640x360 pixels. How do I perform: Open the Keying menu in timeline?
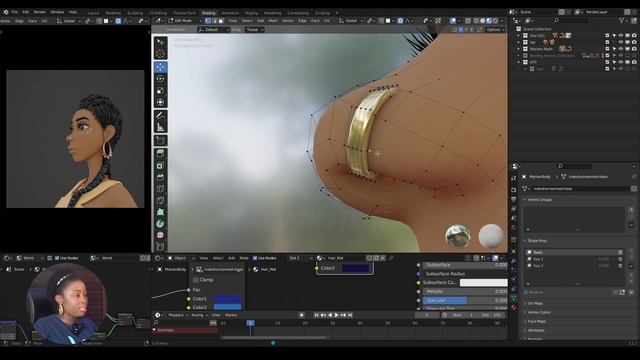(199, 315)
